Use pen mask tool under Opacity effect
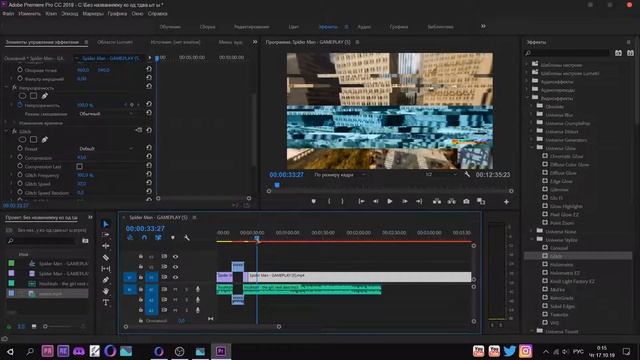The width and height of the screenshot is (640, 360). (x=44, y=96)
